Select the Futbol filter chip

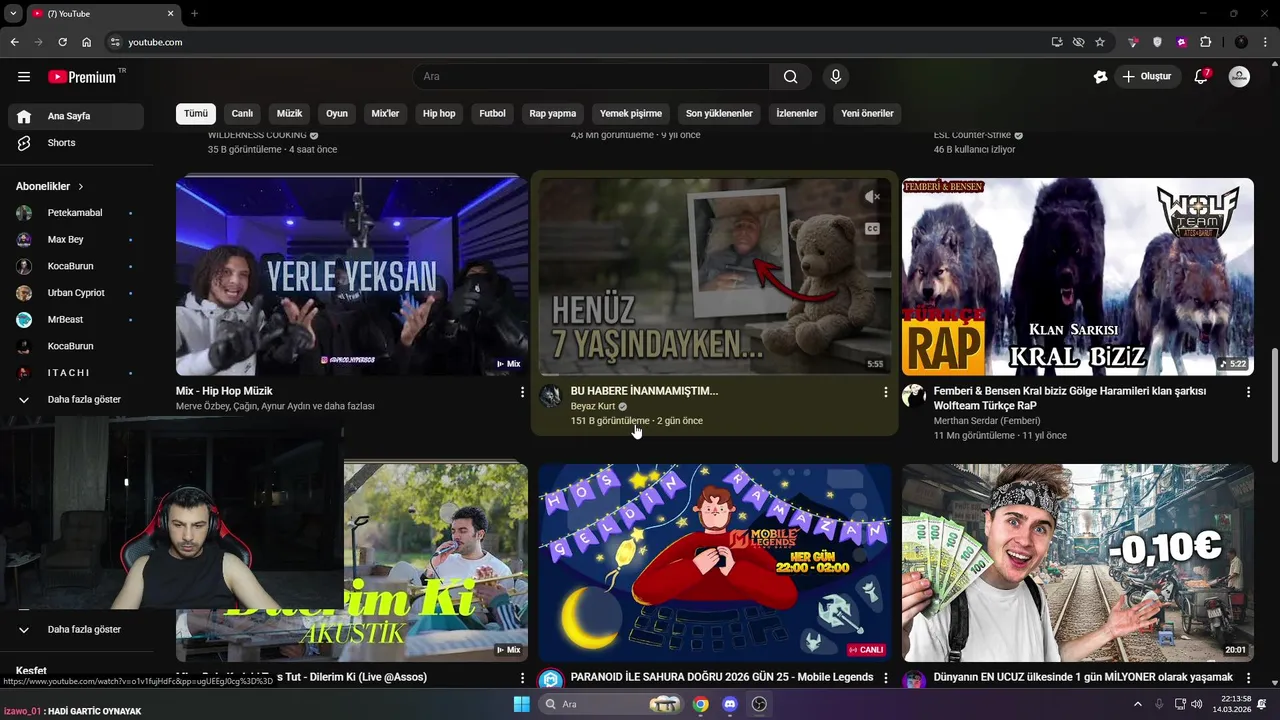[x=492, y=113]
